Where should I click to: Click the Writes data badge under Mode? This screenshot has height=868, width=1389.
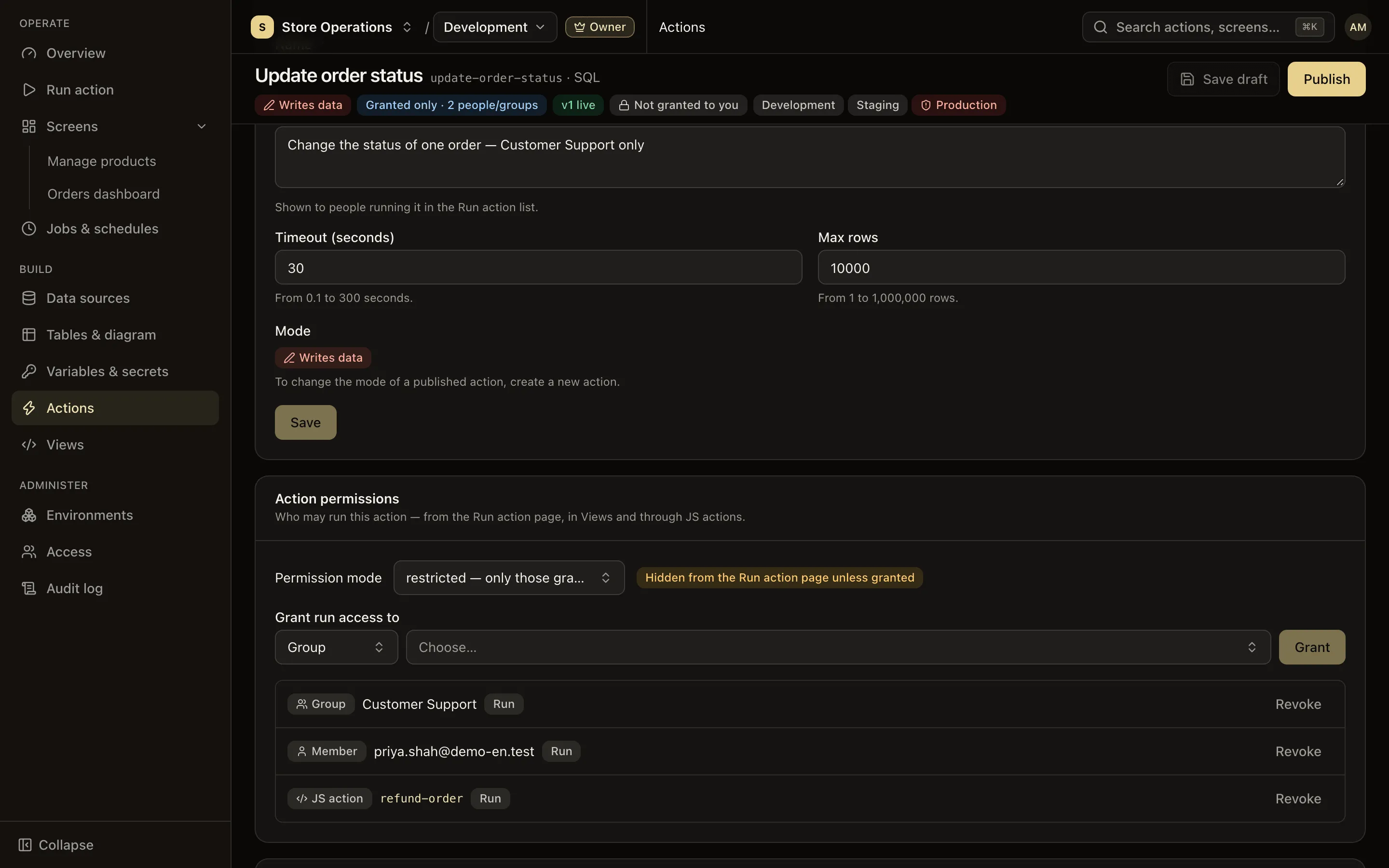(x=323, y=358)
